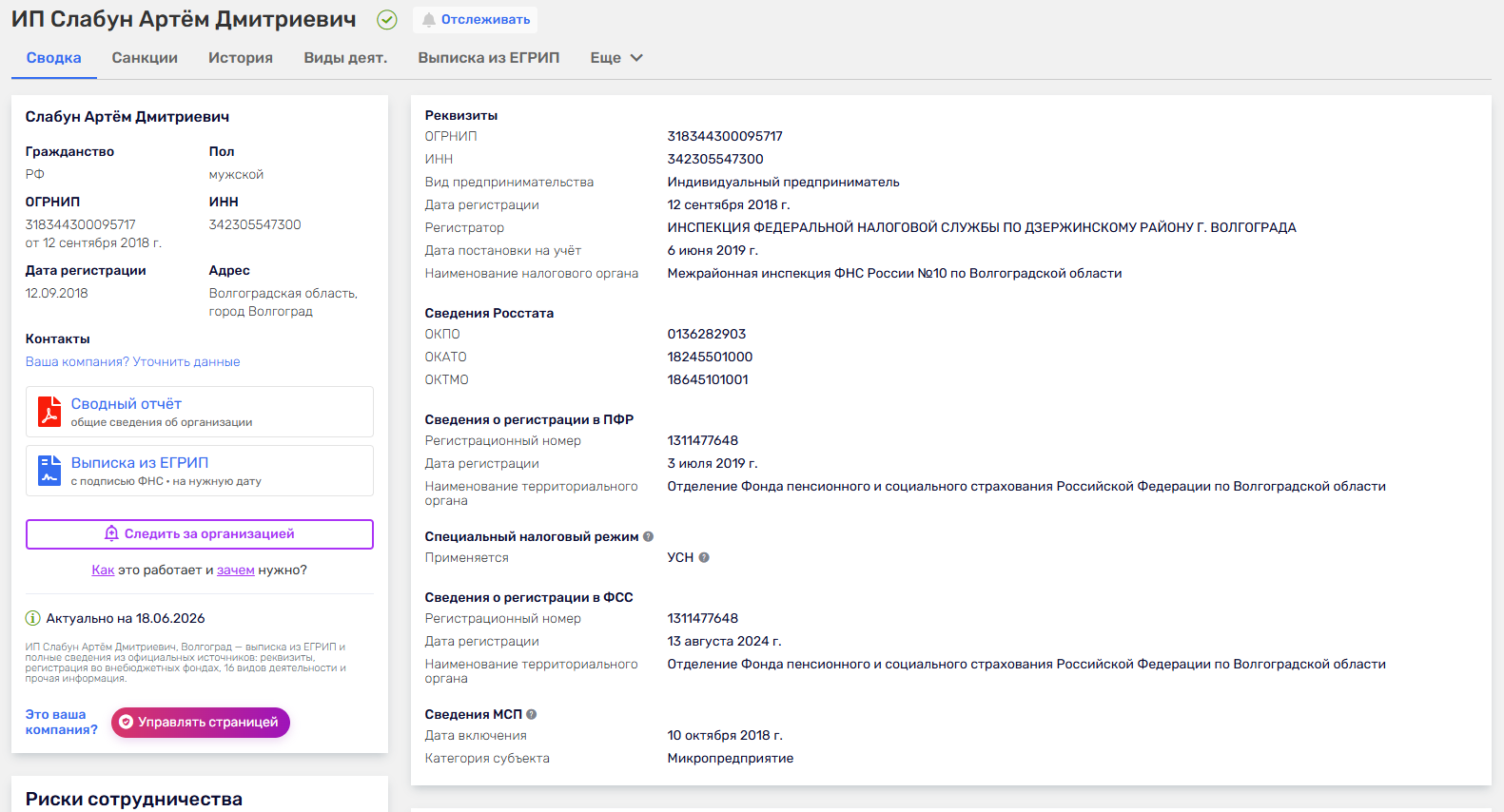Click help icon next to Специальный налоговый режим

[648, 536]
